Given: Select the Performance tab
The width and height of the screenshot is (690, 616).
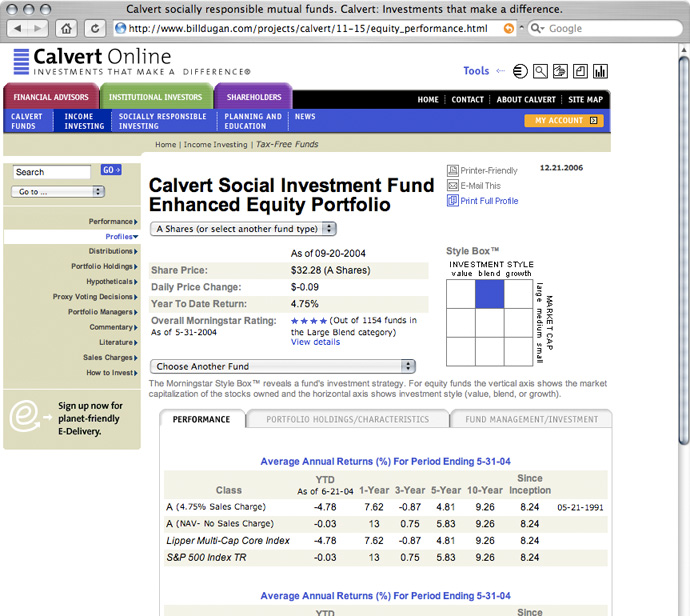Looking at the screenshot, I should point(202,419).
